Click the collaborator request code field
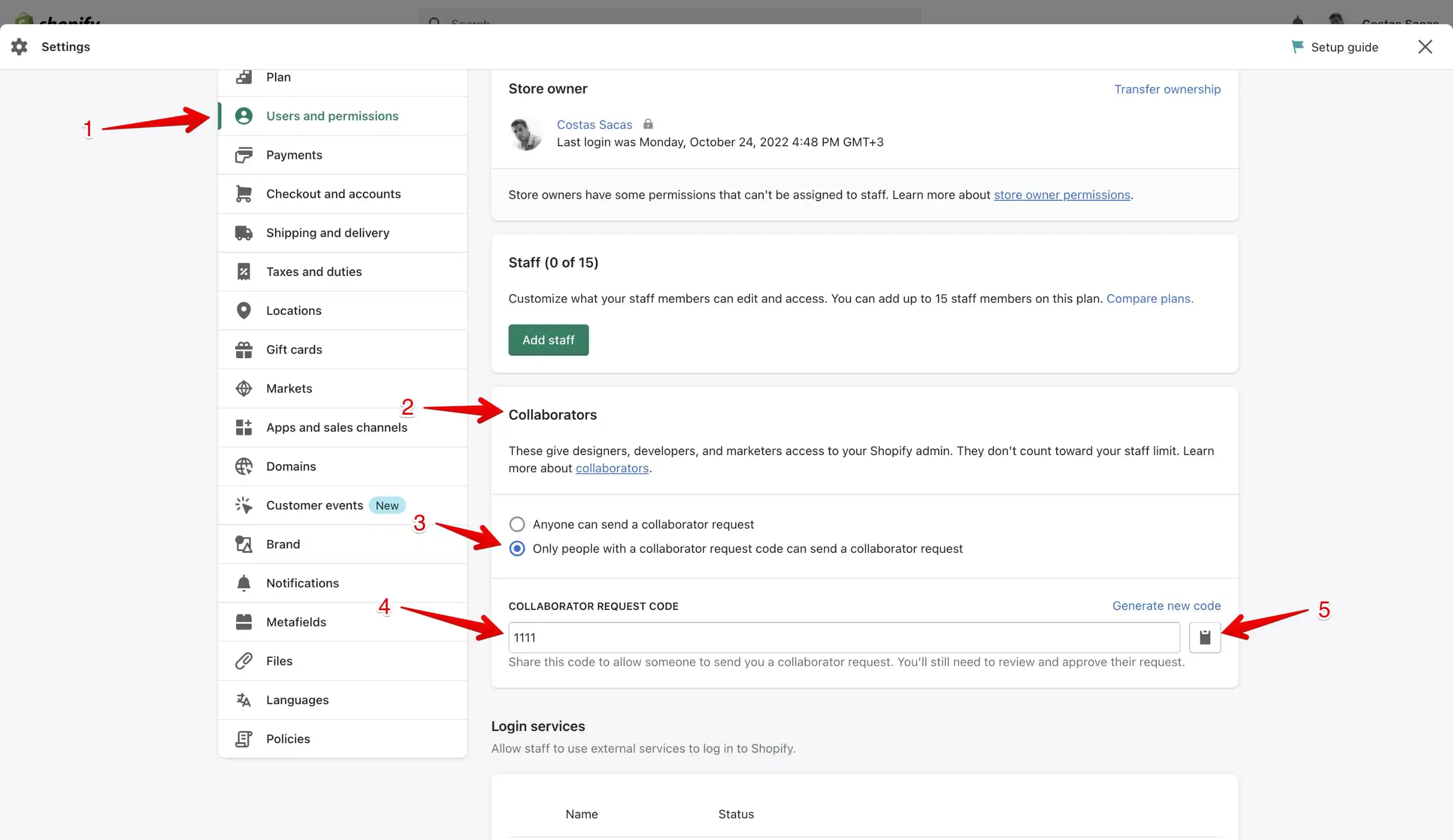The image size is (1453, 840). tap(844, 637)
